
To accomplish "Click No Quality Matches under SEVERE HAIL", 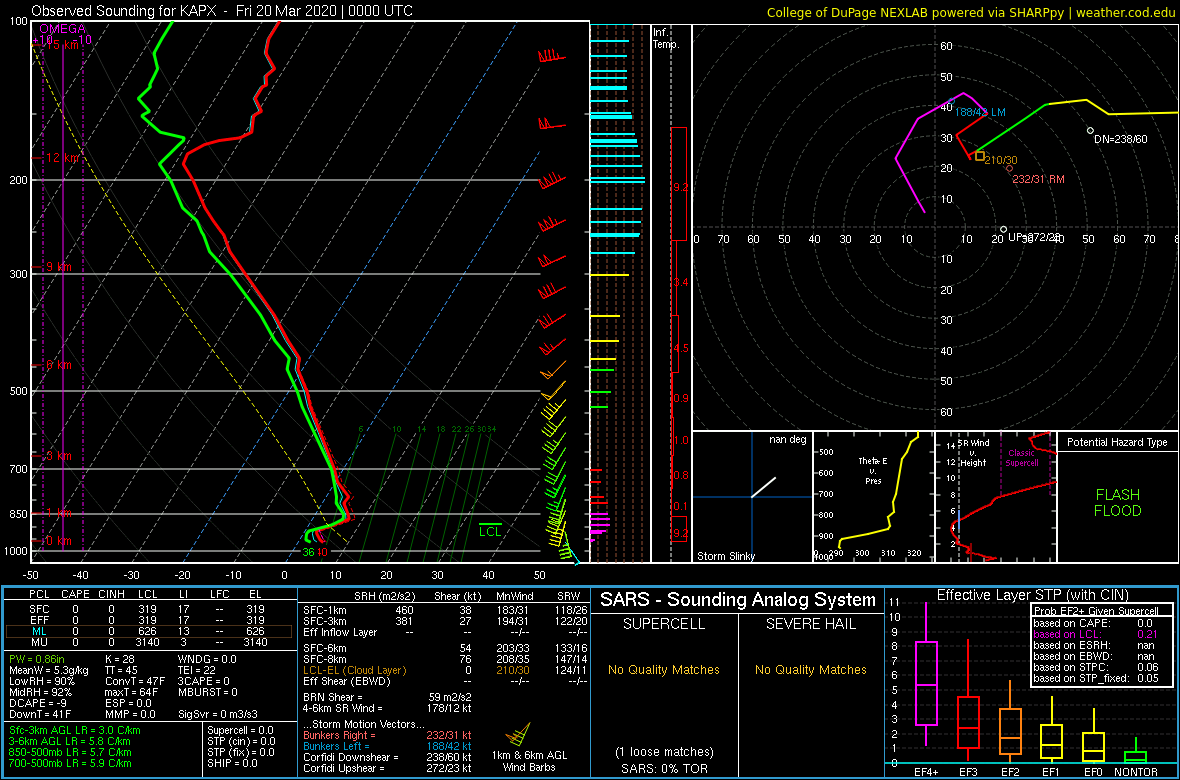I will [x=810, y=669].
